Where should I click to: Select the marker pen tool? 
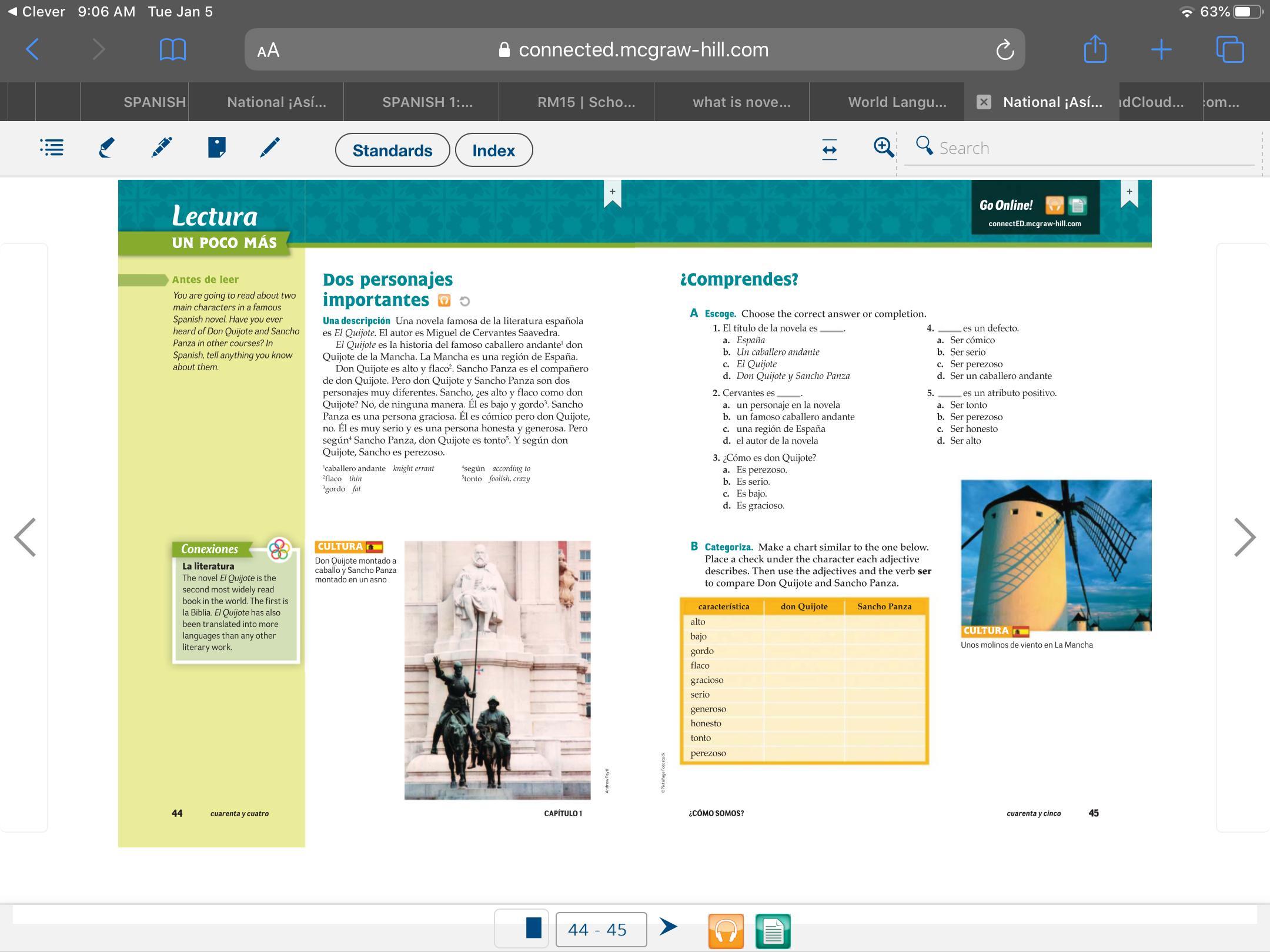pyautogui.click(x=161, y=148)
